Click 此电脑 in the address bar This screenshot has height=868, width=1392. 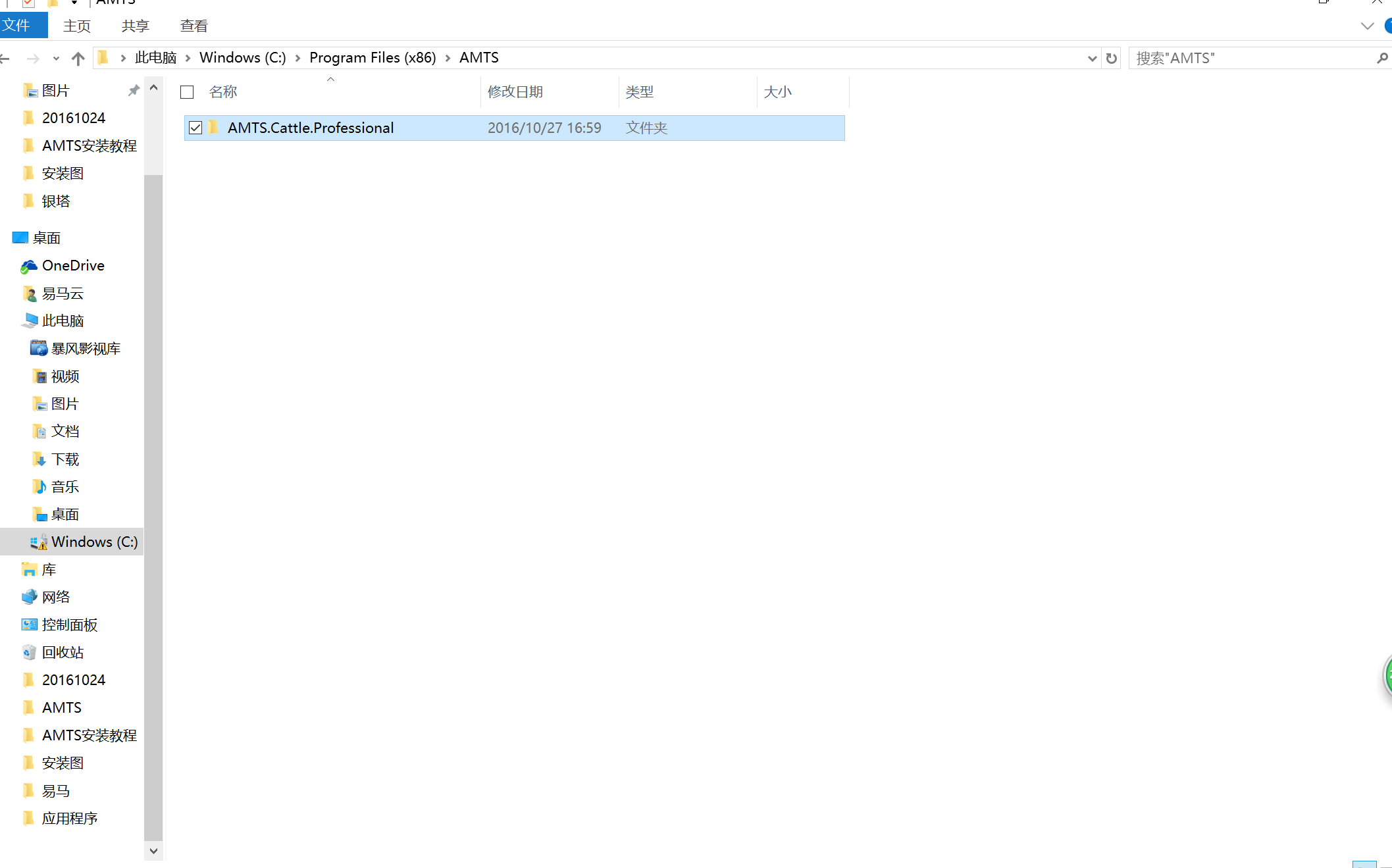(156, 58)
